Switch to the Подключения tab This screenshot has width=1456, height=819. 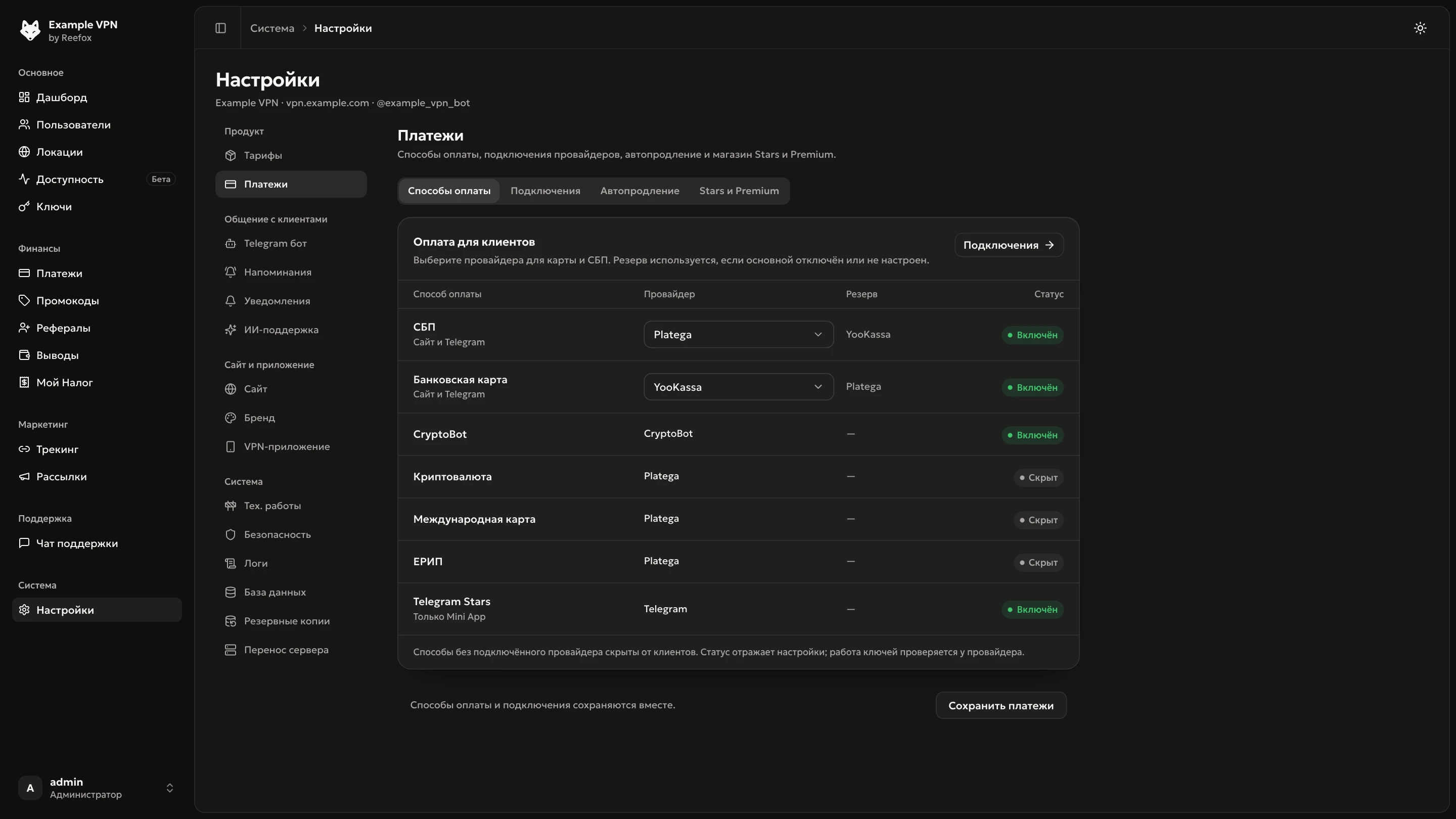pos(545,191)
